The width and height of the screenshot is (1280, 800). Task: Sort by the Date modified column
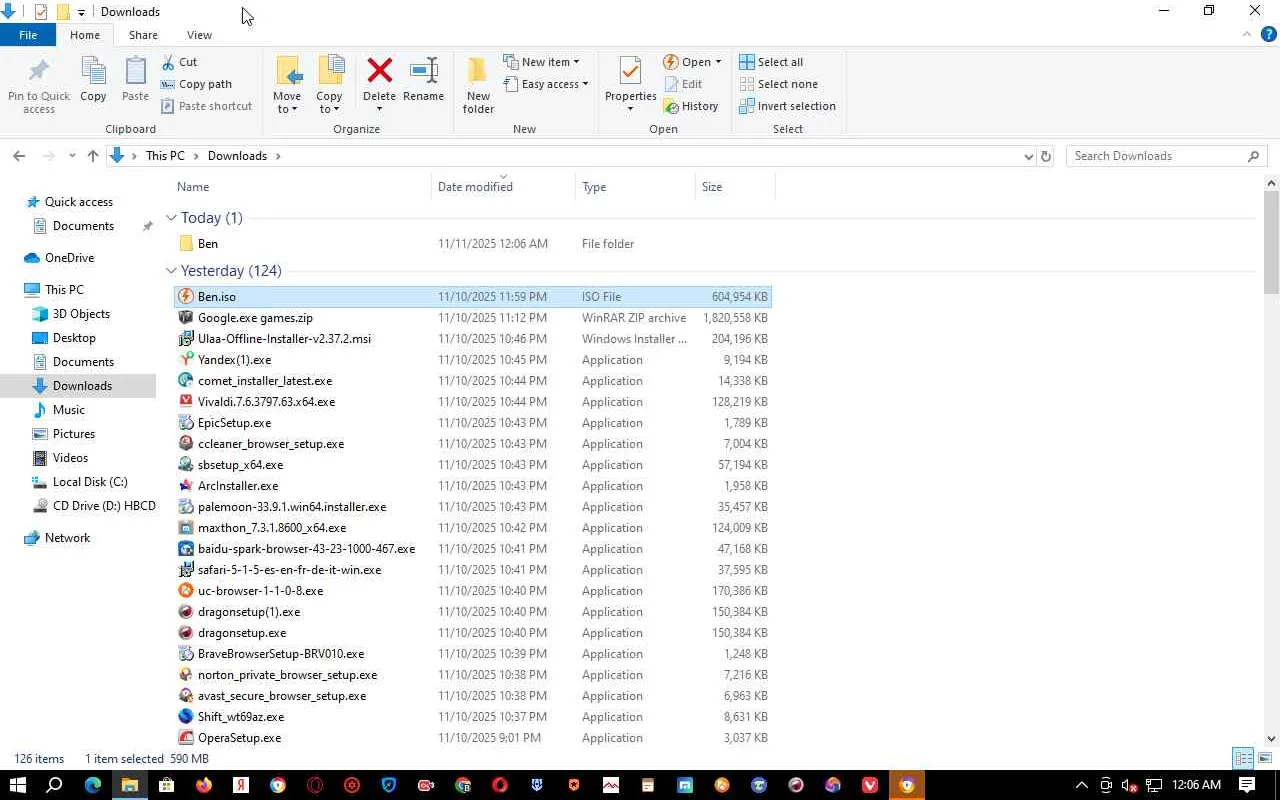(x=504, y=187)
